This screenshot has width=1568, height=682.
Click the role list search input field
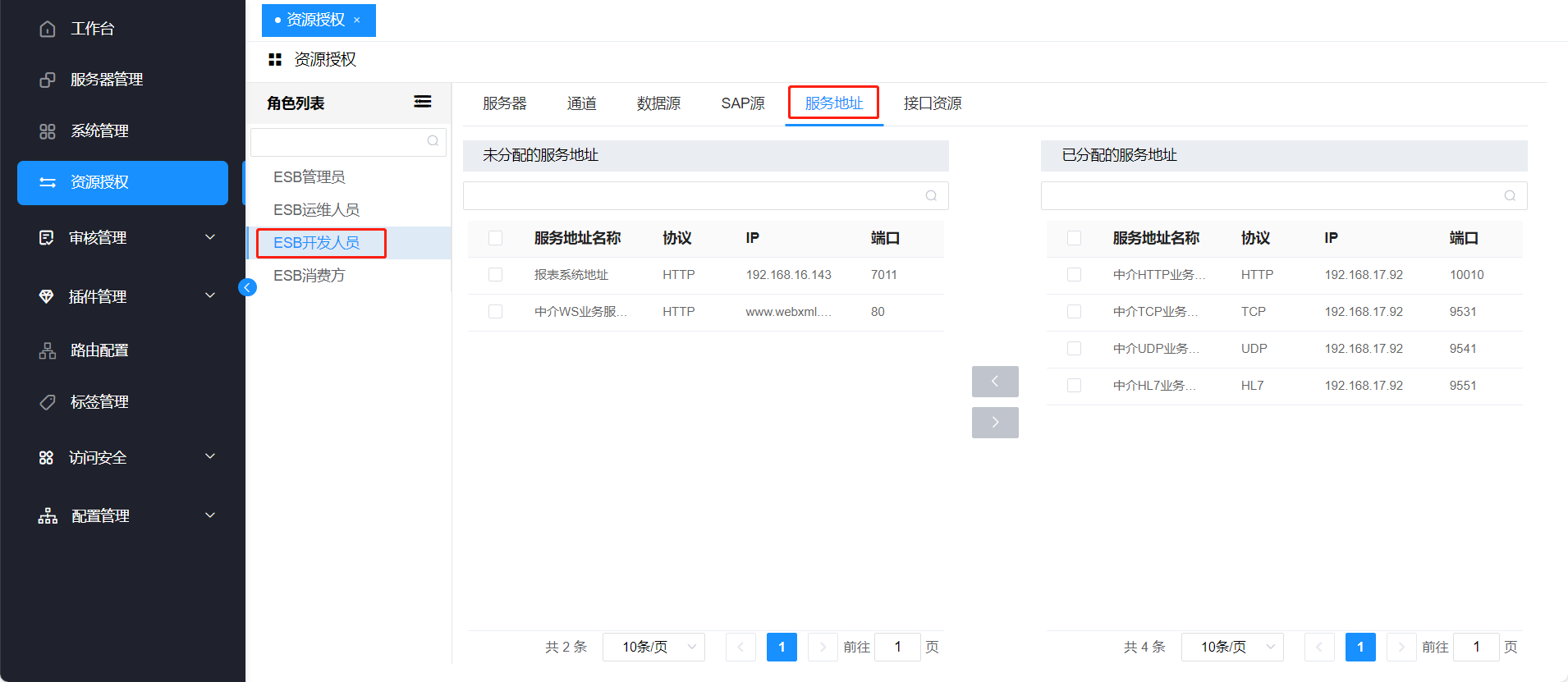[x=348, y=141]
